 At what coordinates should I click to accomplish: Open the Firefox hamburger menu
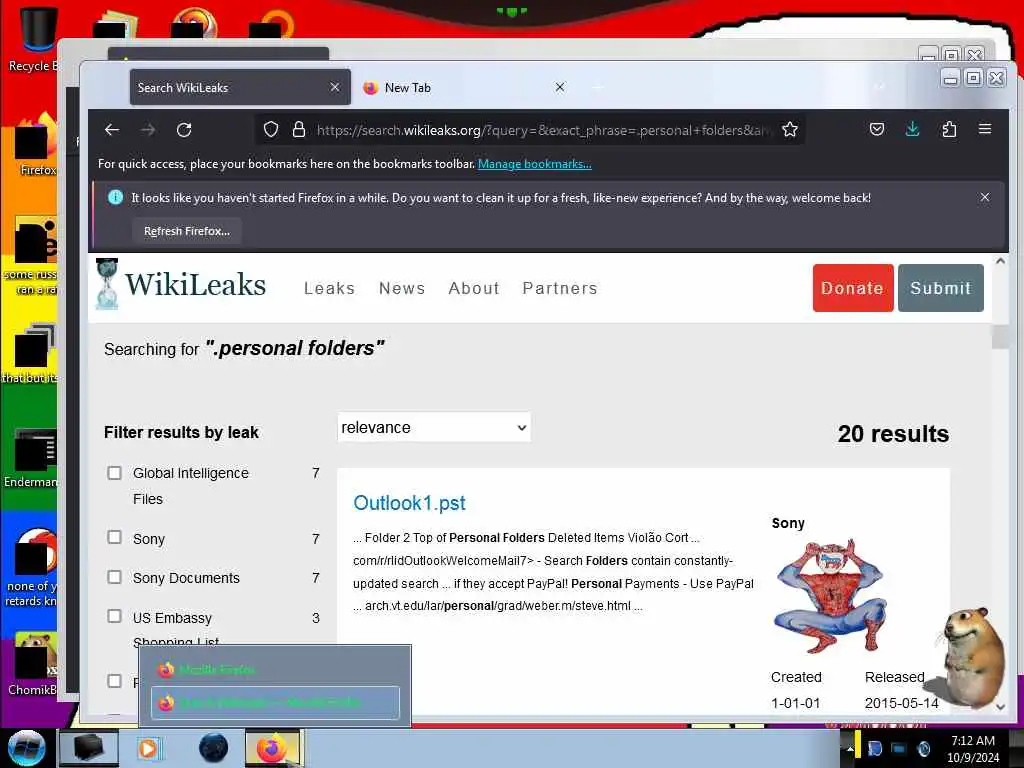[985, 129]
